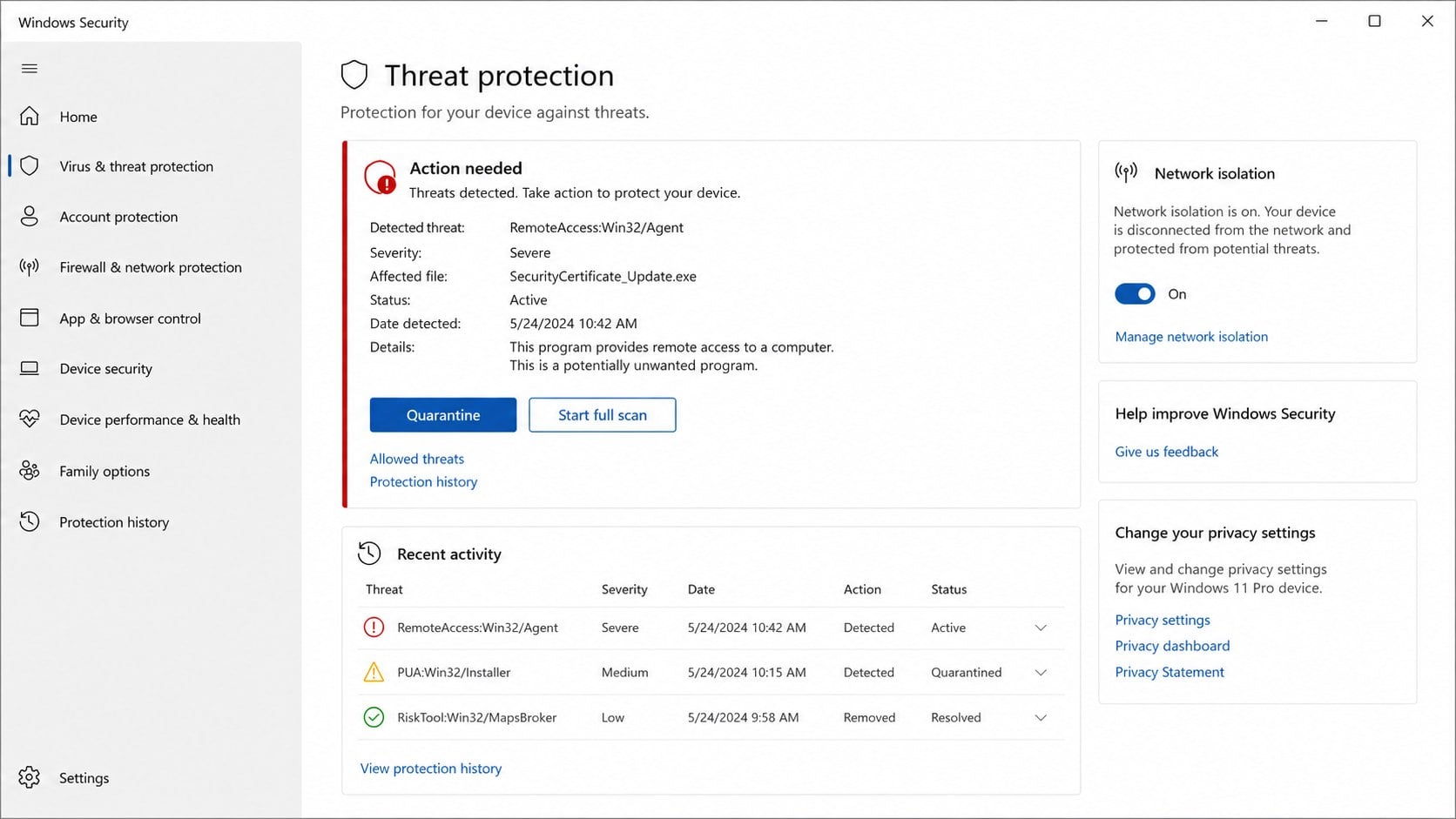
Task: Click the View protection history link
Action: point(431,769)
